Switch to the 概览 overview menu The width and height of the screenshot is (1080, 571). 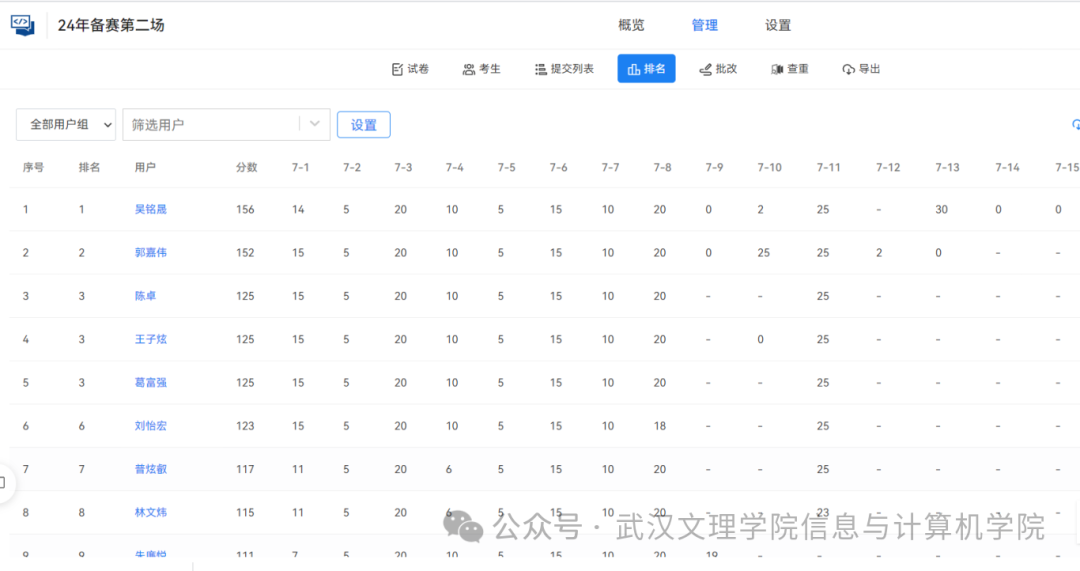pyautogui.click(x=631, y=25)
